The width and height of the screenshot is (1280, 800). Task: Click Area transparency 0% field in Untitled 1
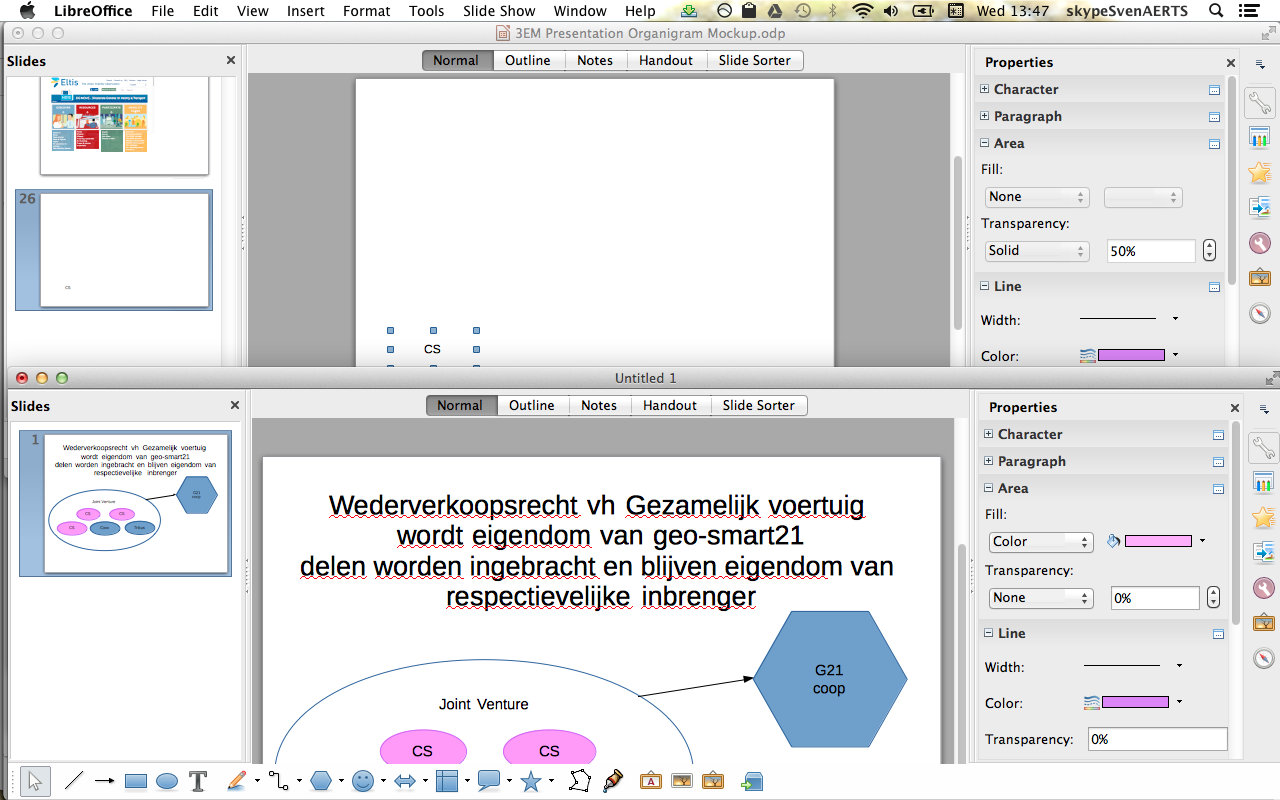click(1155, 598)
